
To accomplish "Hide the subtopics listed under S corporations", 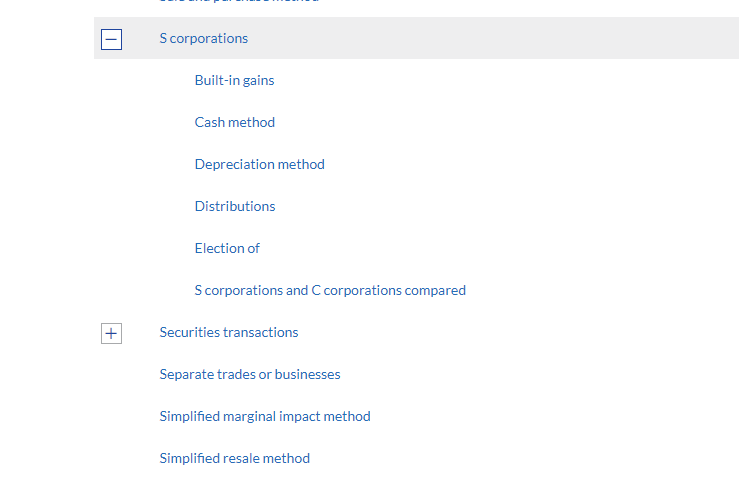I will coord(112,39).
